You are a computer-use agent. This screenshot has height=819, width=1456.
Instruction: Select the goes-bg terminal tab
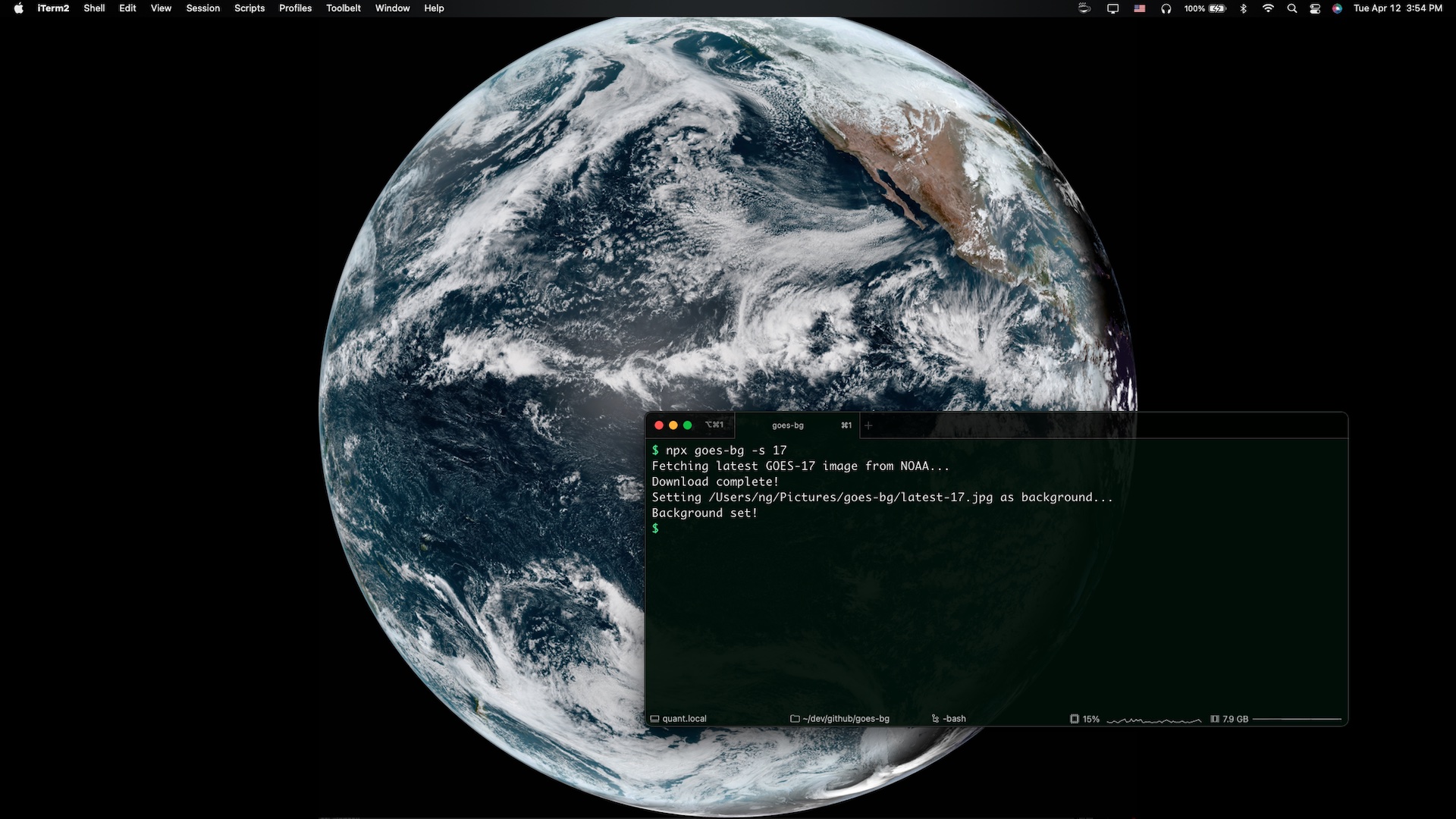point(787,425)
